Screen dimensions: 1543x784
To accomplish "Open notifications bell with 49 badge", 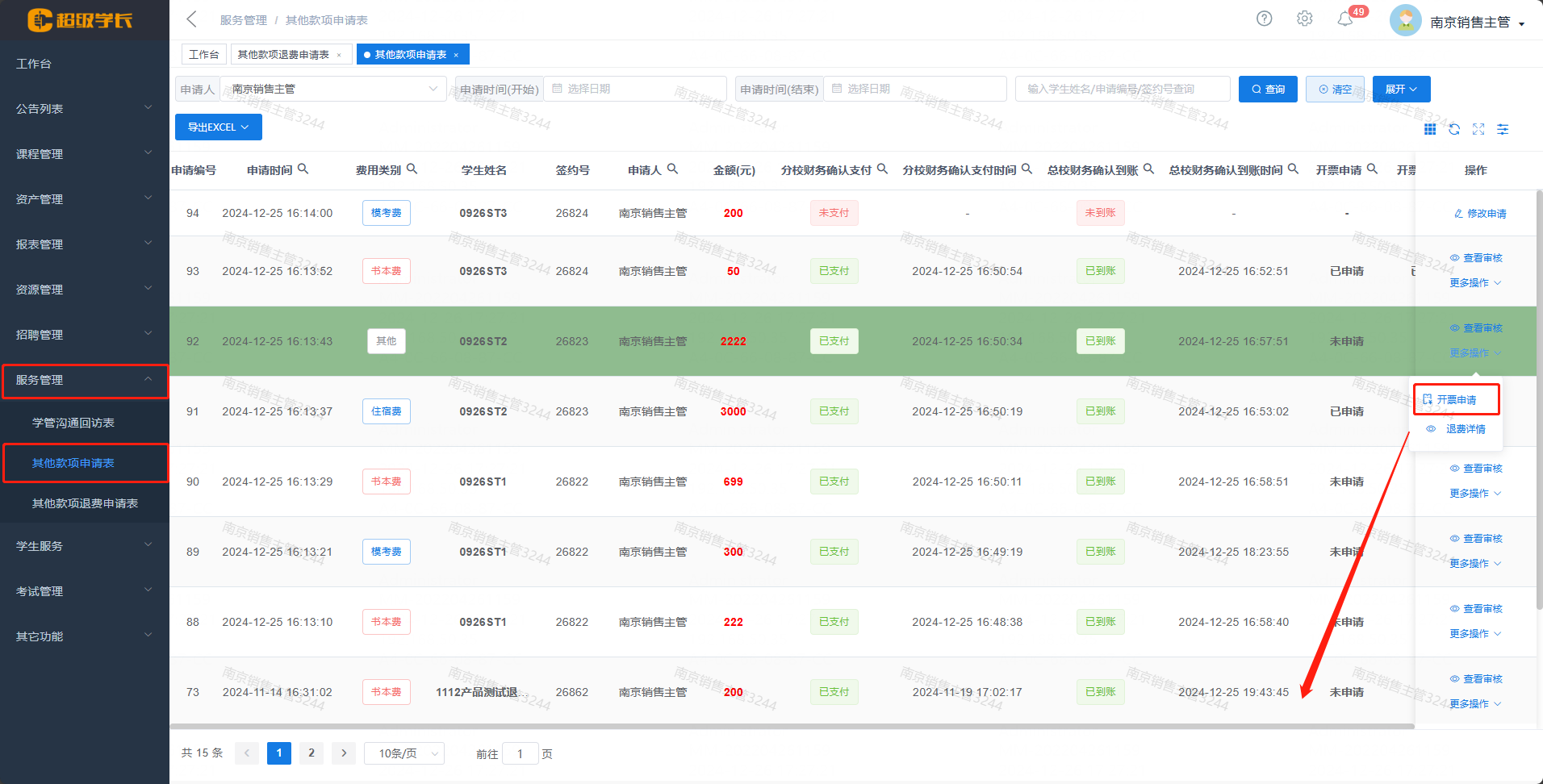I will point(1344,19).
